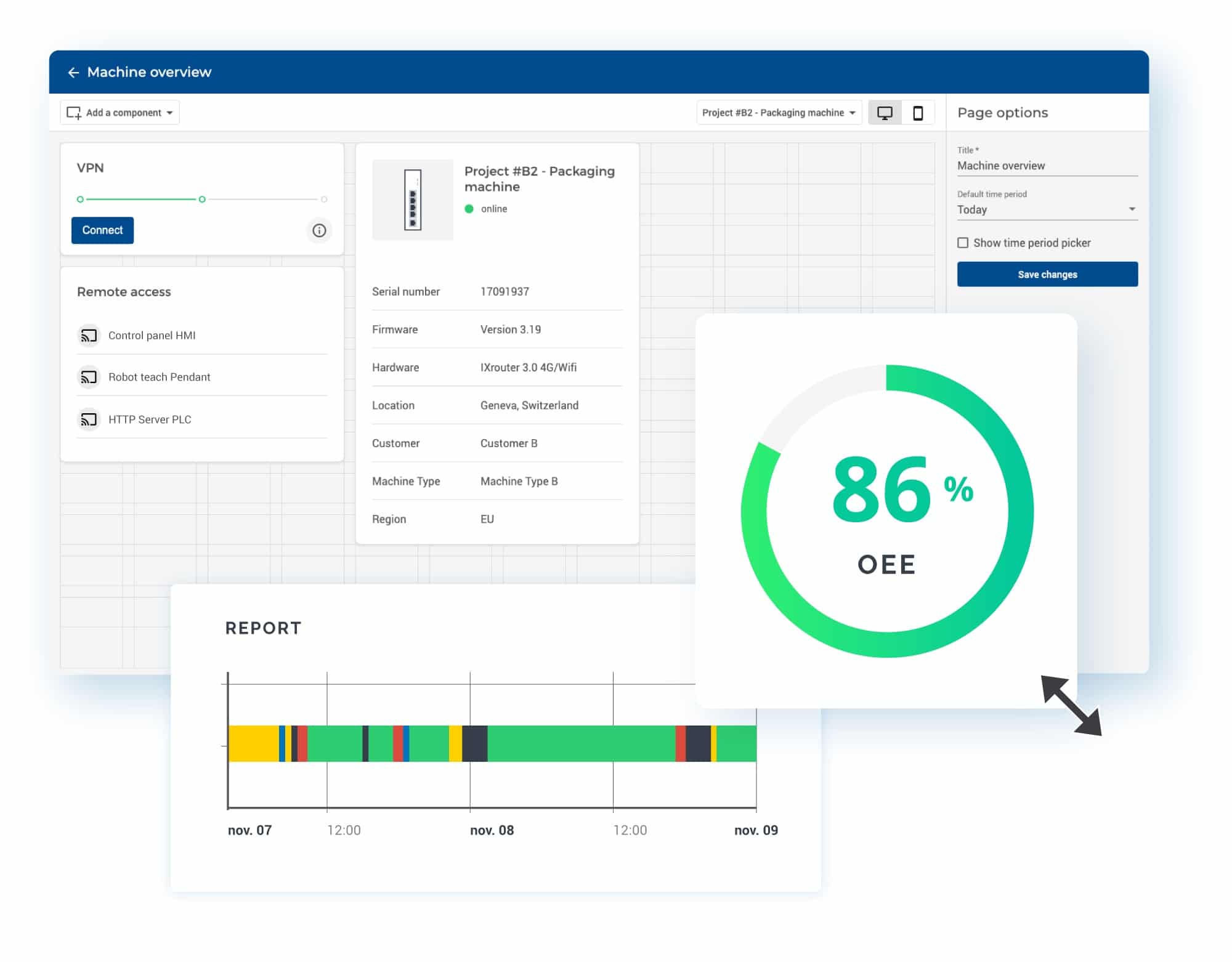Click the Title input field

[x=1047, y=166]
